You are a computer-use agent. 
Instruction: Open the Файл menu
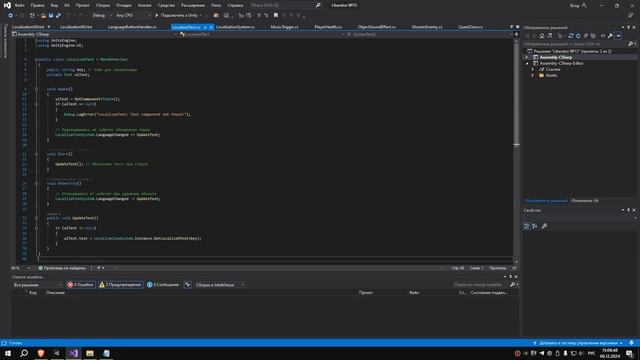pyautogui.click(x=19, y=5)
